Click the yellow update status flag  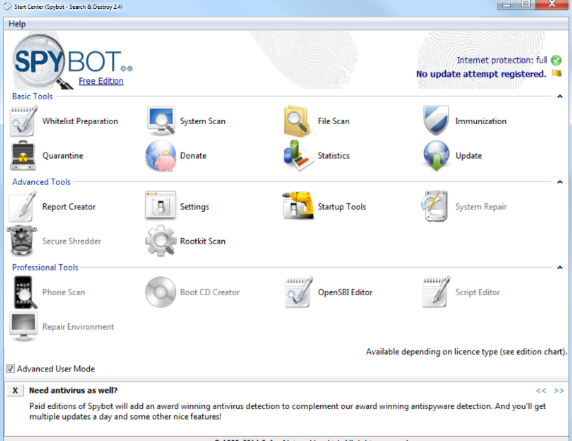[557, 73]
